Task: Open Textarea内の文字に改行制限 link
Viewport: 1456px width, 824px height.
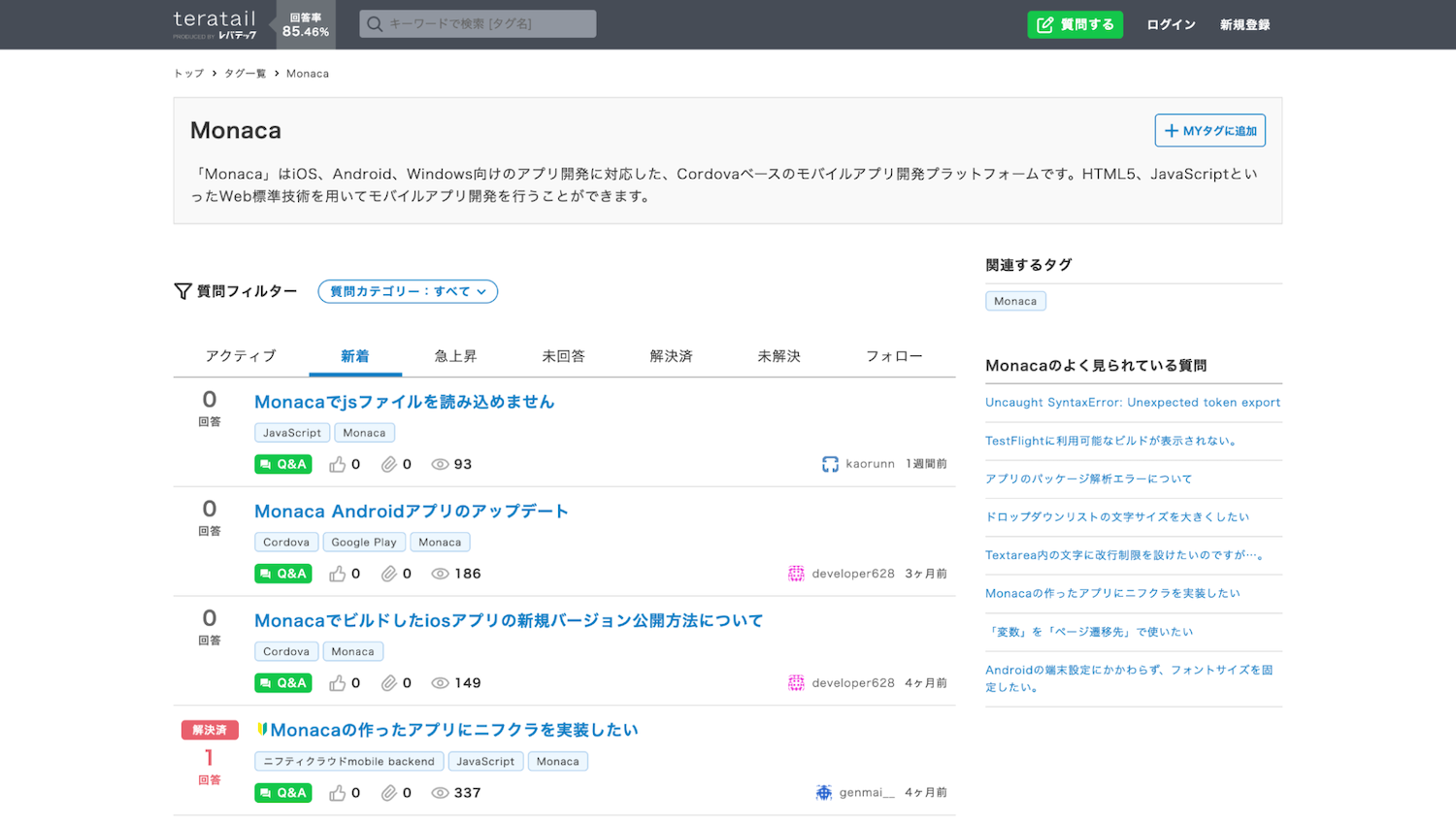Action: pos(1125,555)
